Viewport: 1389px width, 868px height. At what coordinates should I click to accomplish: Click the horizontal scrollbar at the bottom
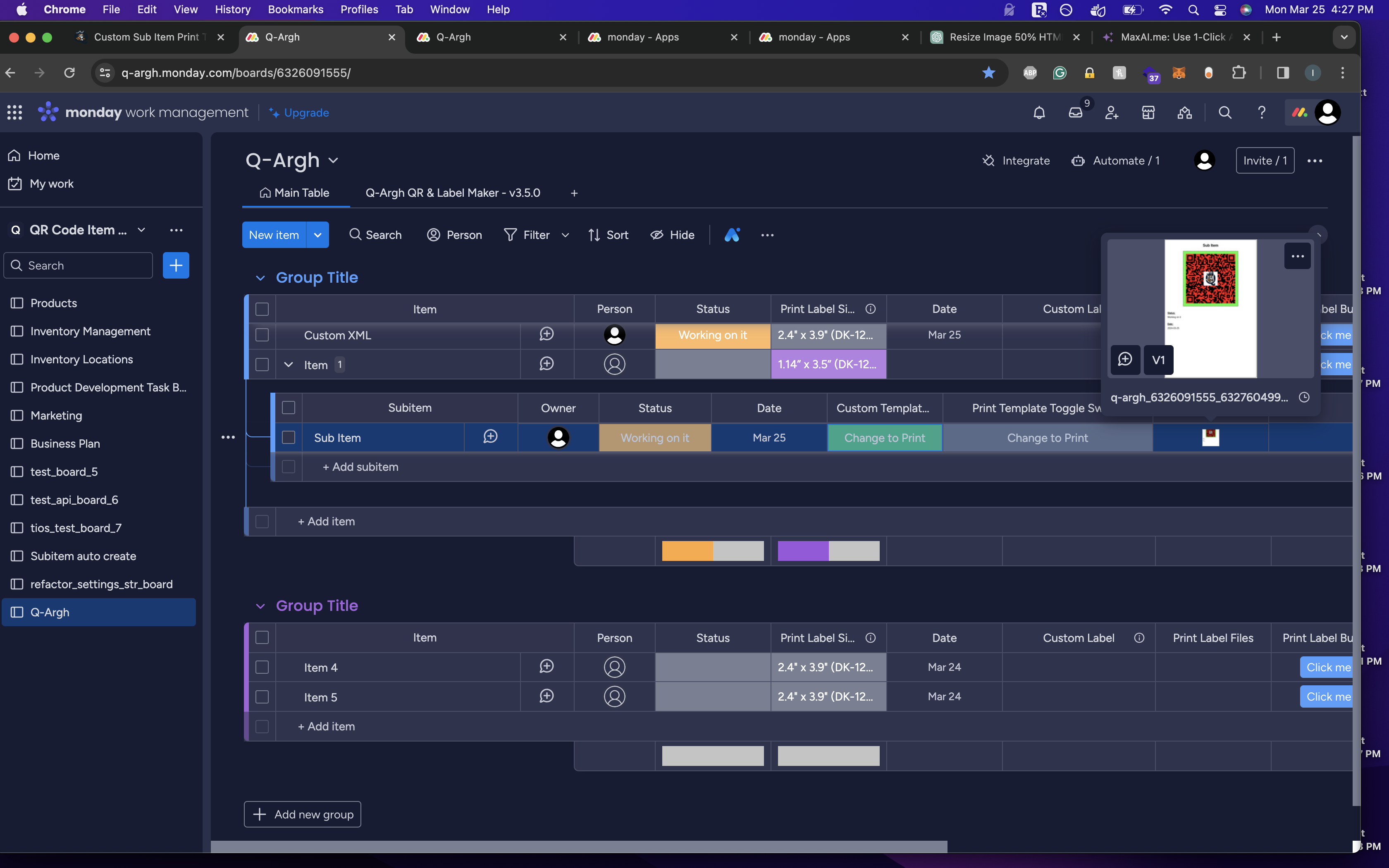point(579,847)
